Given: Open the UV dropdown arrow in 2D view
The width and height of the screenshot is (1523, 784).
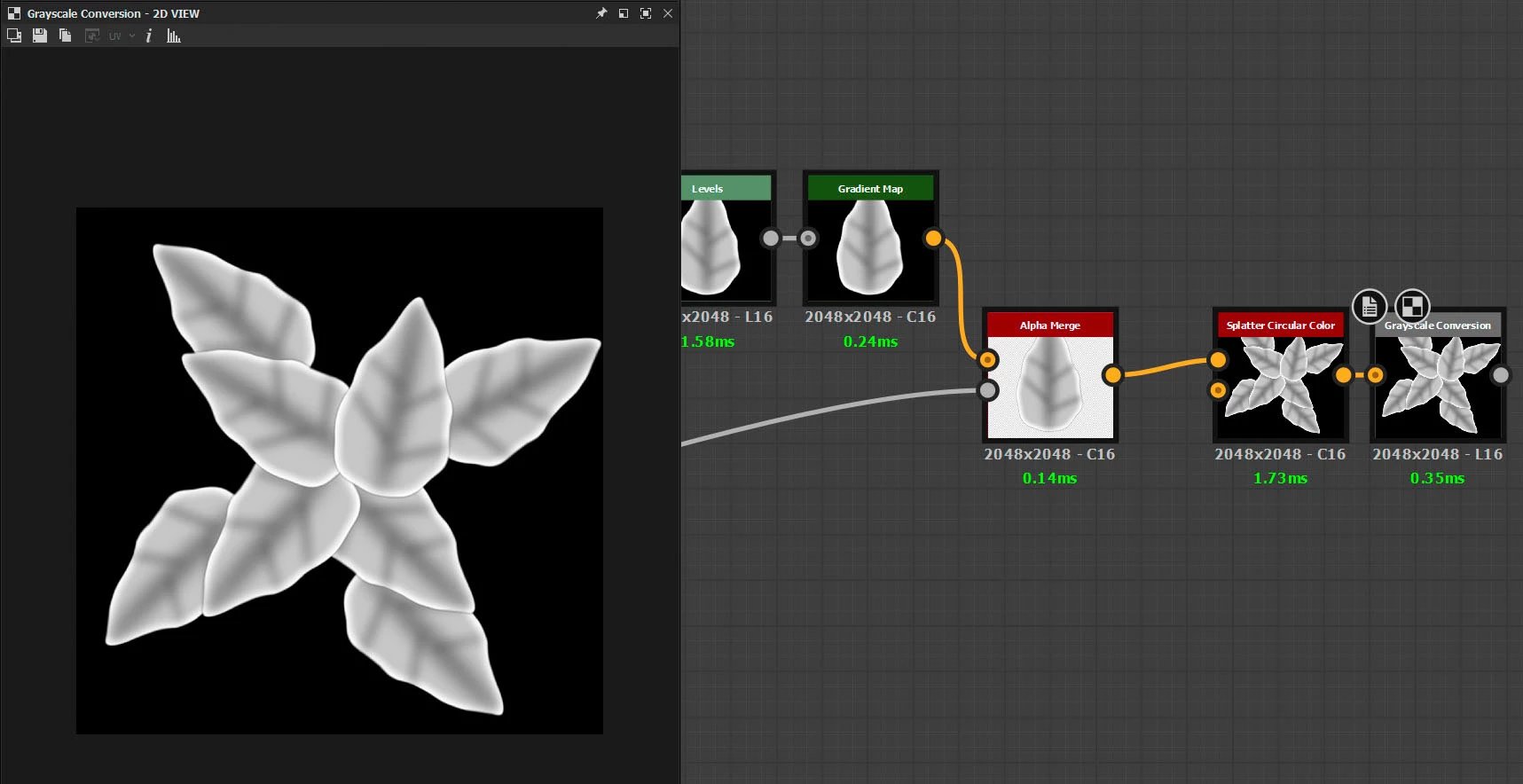Looking at the screenshot, I should [132, 36].
